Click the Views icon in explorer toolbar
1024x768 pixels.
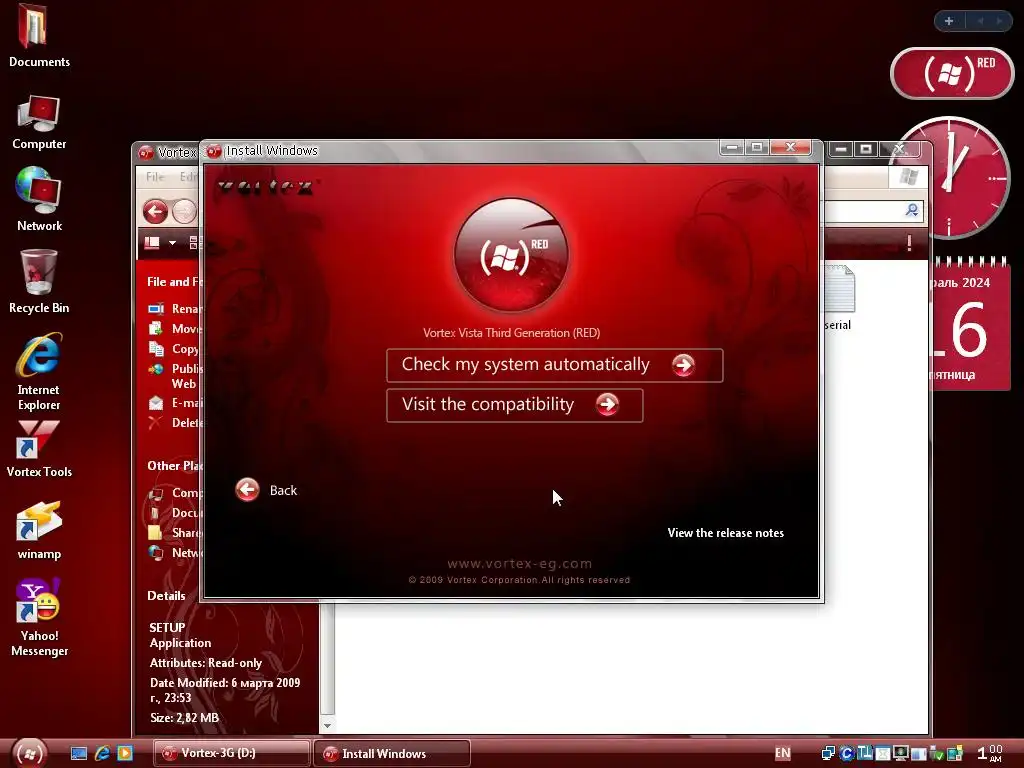[152, 243]
